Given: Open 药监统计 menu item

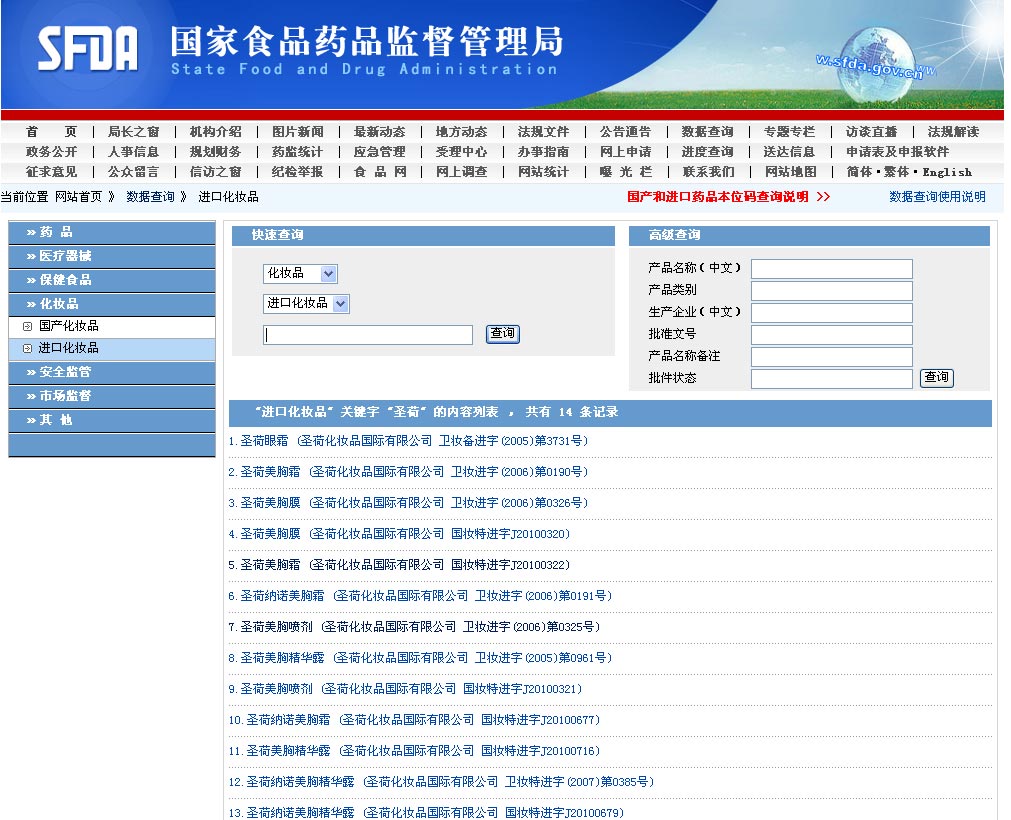Looking at the screenshot, I should coord(297,152).
